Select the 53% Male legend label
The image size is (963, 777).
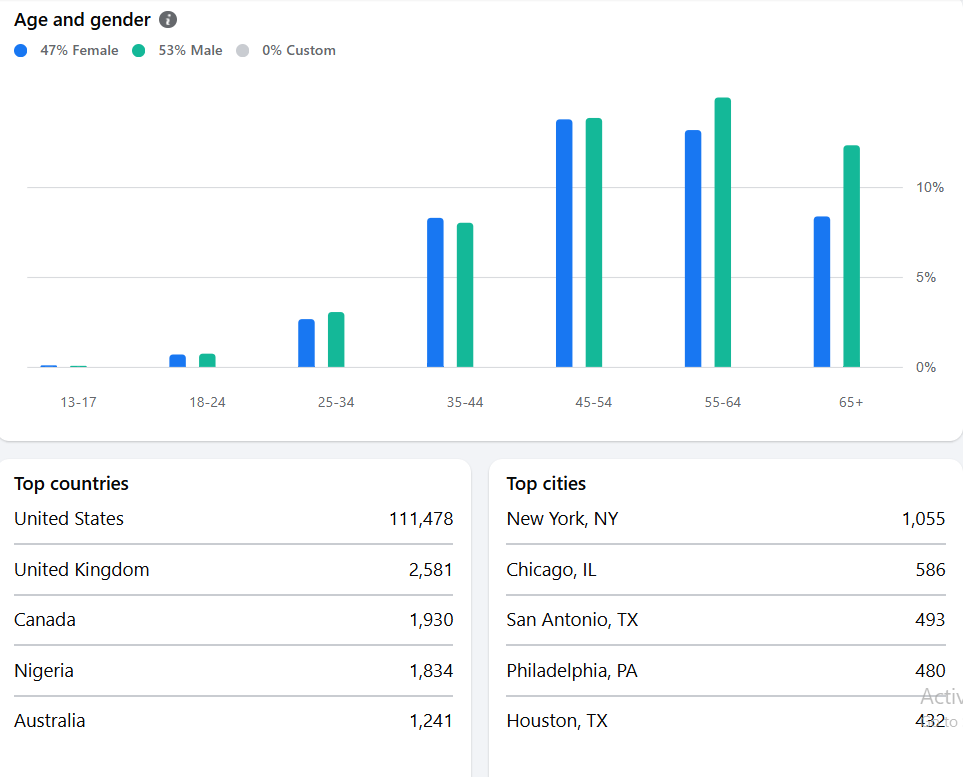(190, 50)
